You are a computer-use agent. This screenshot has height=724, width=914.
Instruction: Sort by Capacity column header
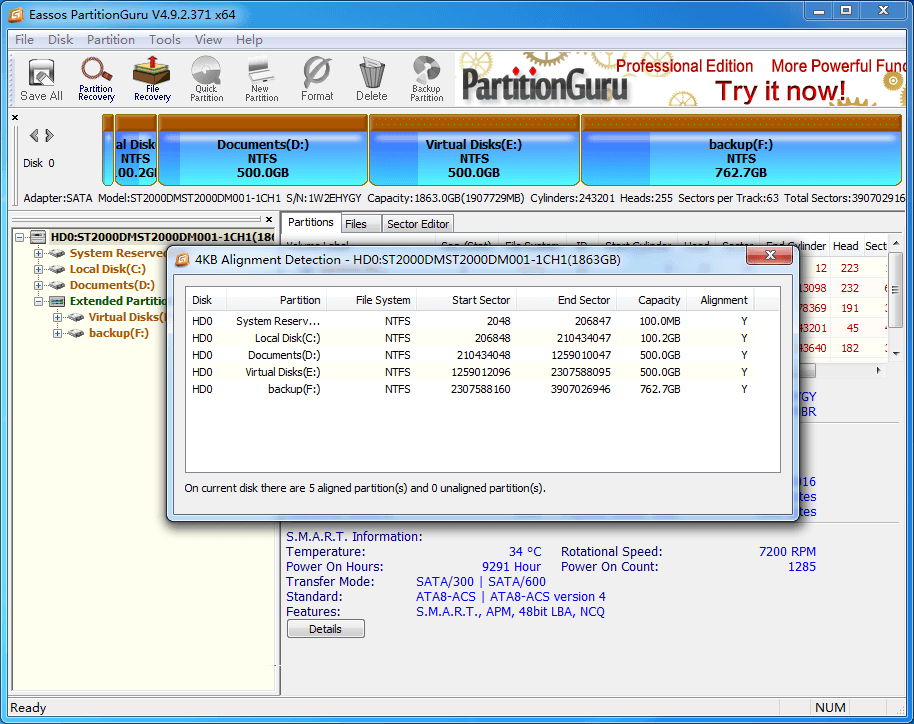tap(651, 300)
